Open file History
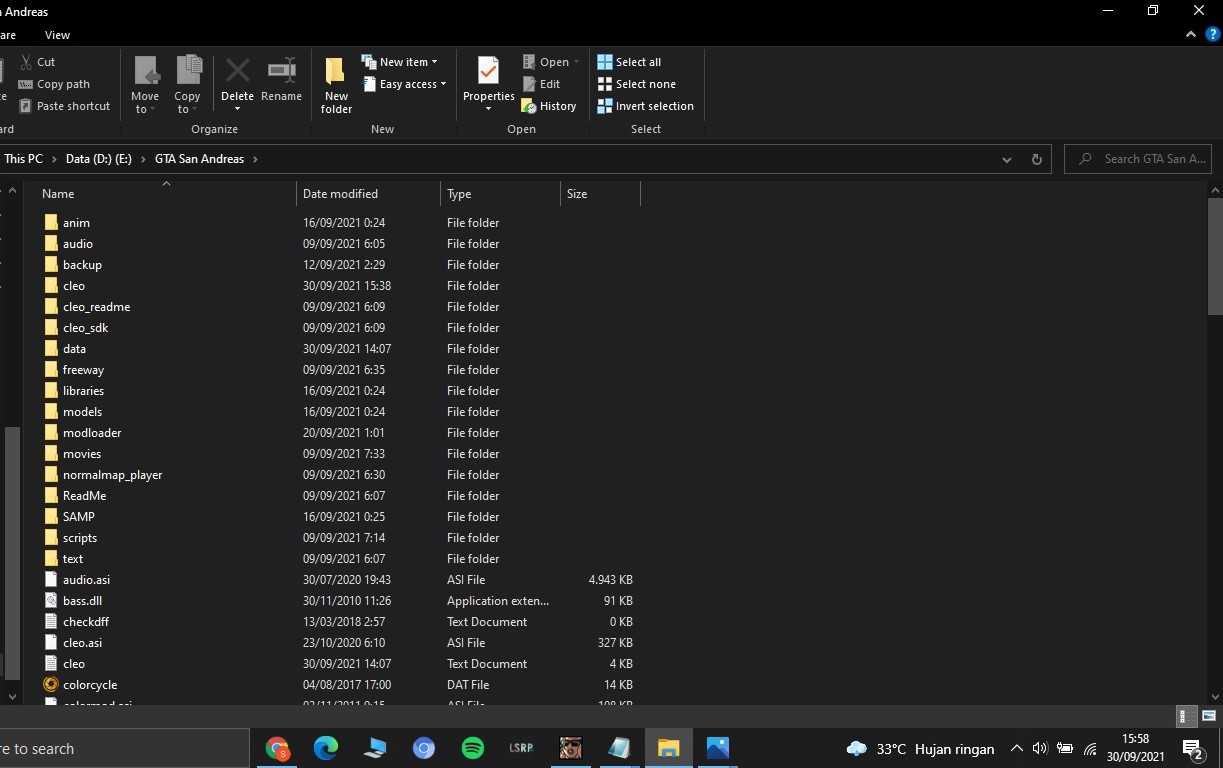Image resolution: width=1223 pixels, height=768 pixels. click(x=549, y=106)
